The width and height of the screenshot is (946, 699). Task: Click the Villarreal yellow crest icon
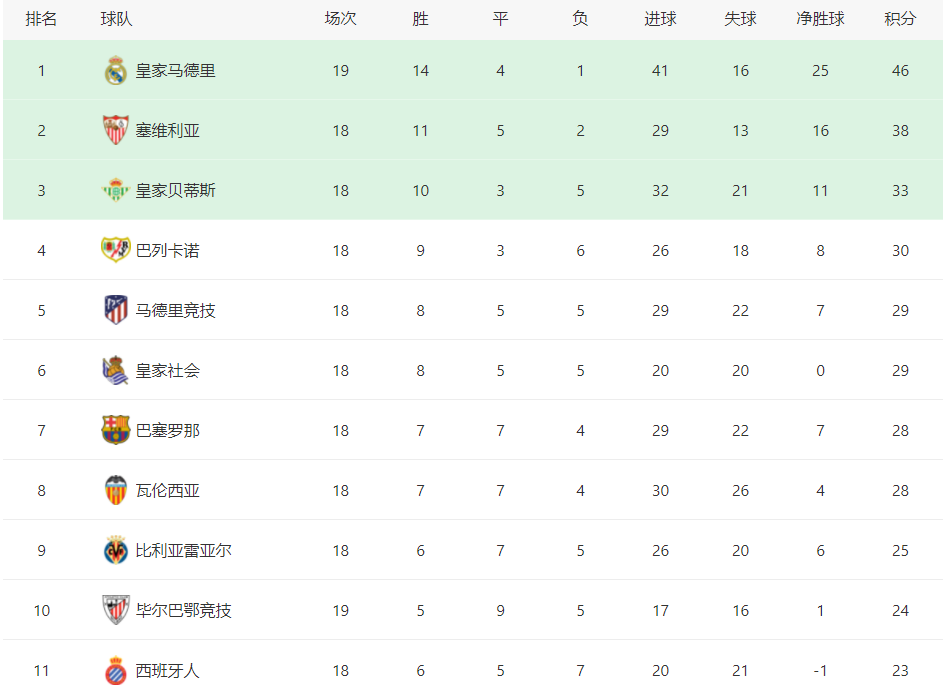coord(115,550)
